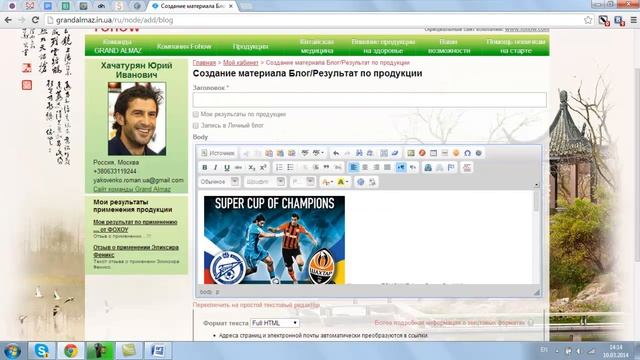Open the Мой кабинет breadcrumb link
Screen dimensions: 640x360
(x=241, y=63)
